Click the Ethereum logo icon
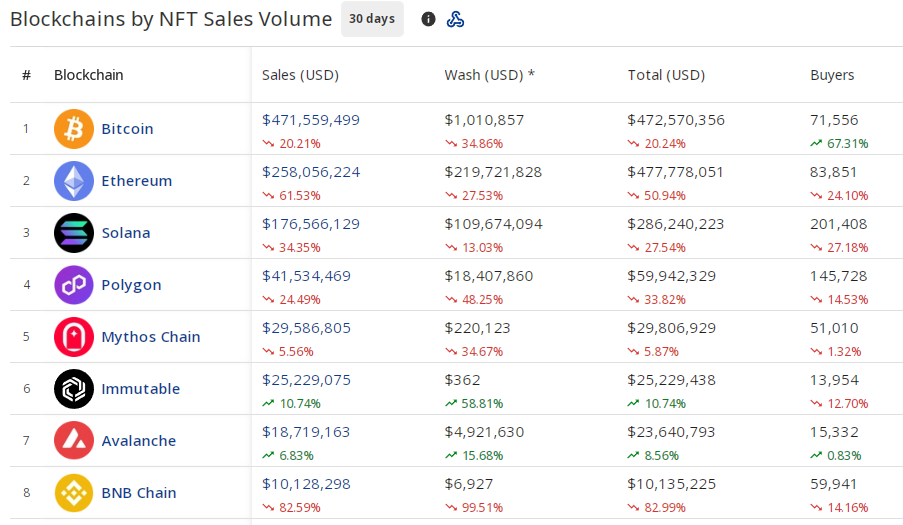The height and width of the screenshot is (525, 903). [74, 181]
